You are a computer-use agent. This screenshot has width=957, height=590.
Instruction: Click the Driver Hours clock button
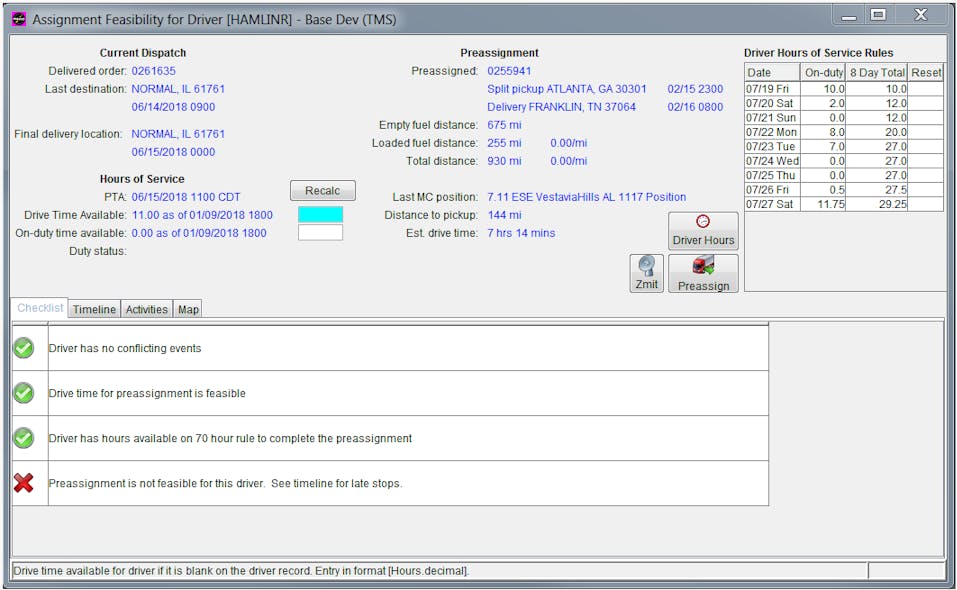[703, 230]
